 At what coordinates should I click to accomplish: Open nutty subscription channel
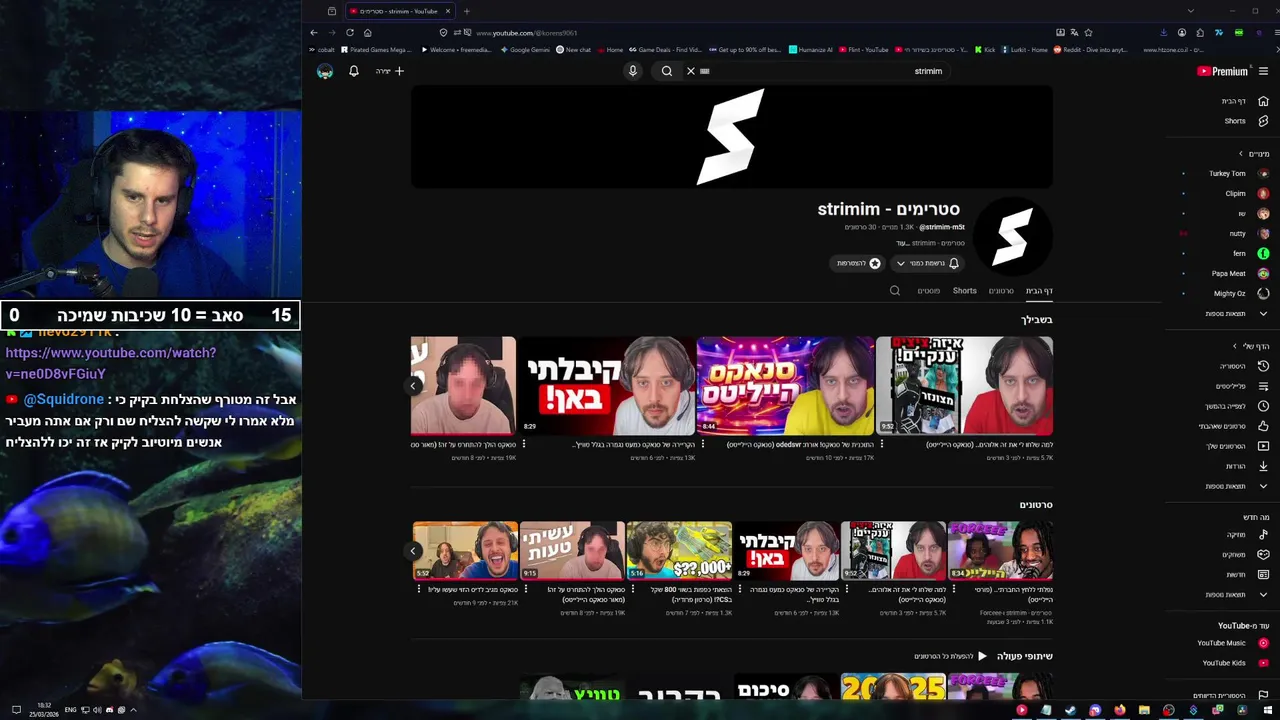coord(1248,233)
